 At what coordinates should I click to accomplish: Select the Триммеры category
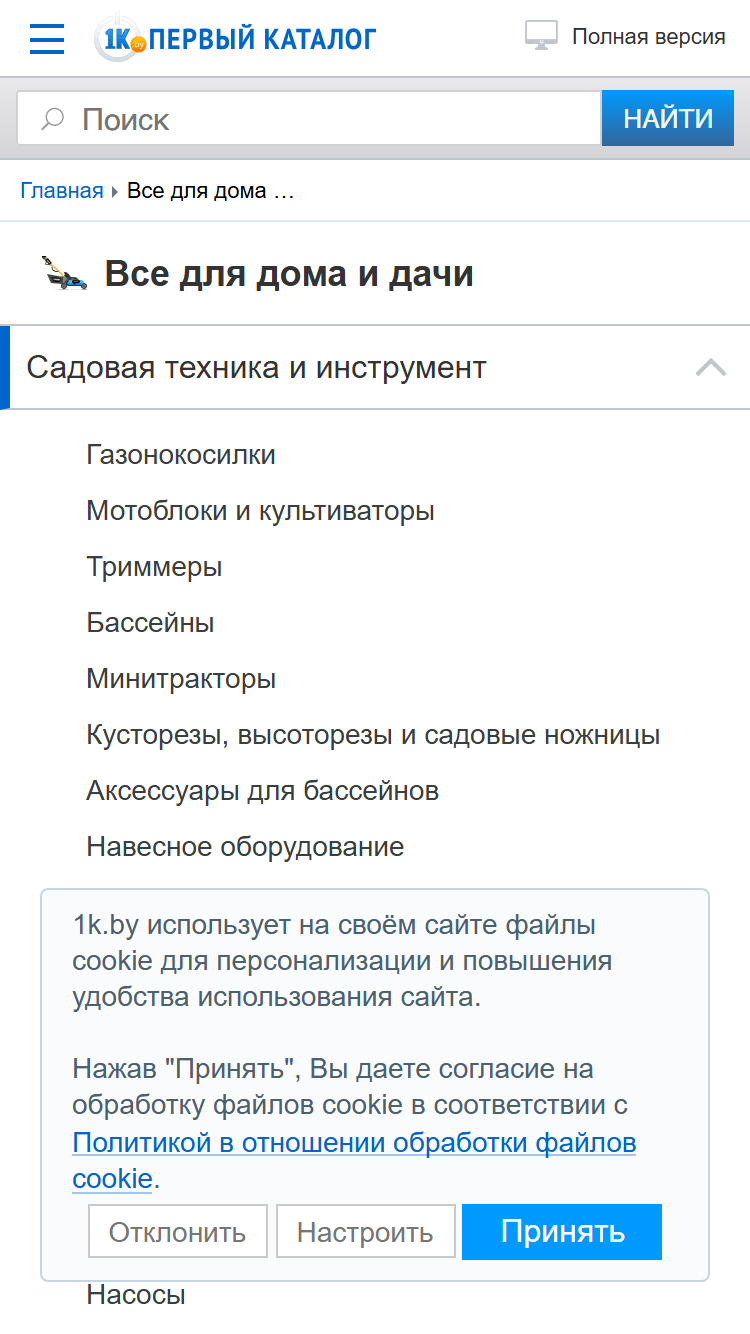154,567
